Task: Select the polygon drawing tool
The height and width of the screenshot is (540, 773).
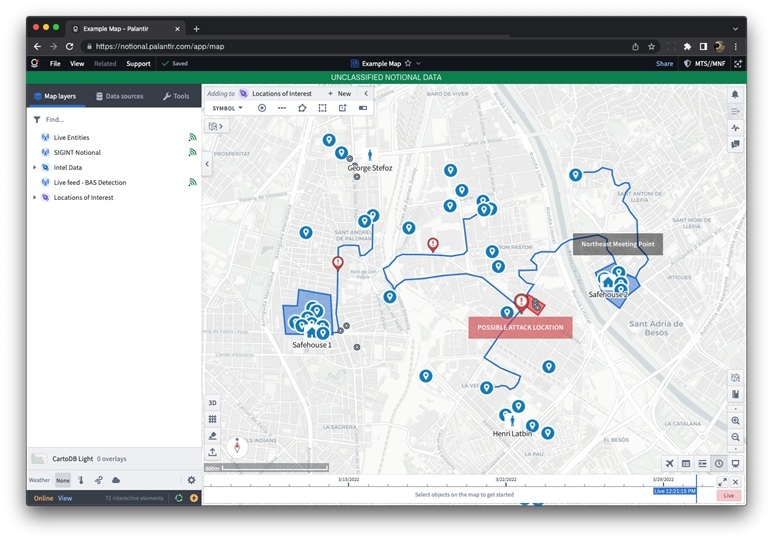Action: [x=302, y=108]
